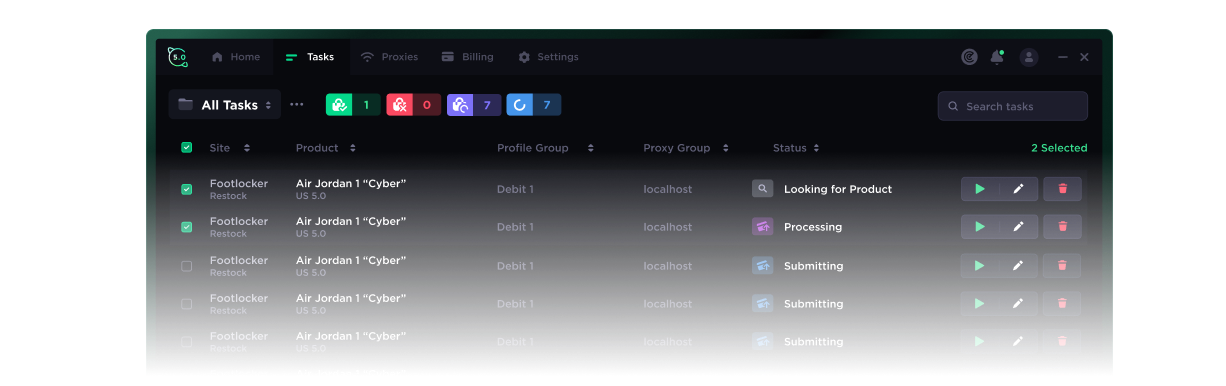Filter by green successful tasks counter
Viewport: 1226px width, 386px height.
[x=353, y=105]
